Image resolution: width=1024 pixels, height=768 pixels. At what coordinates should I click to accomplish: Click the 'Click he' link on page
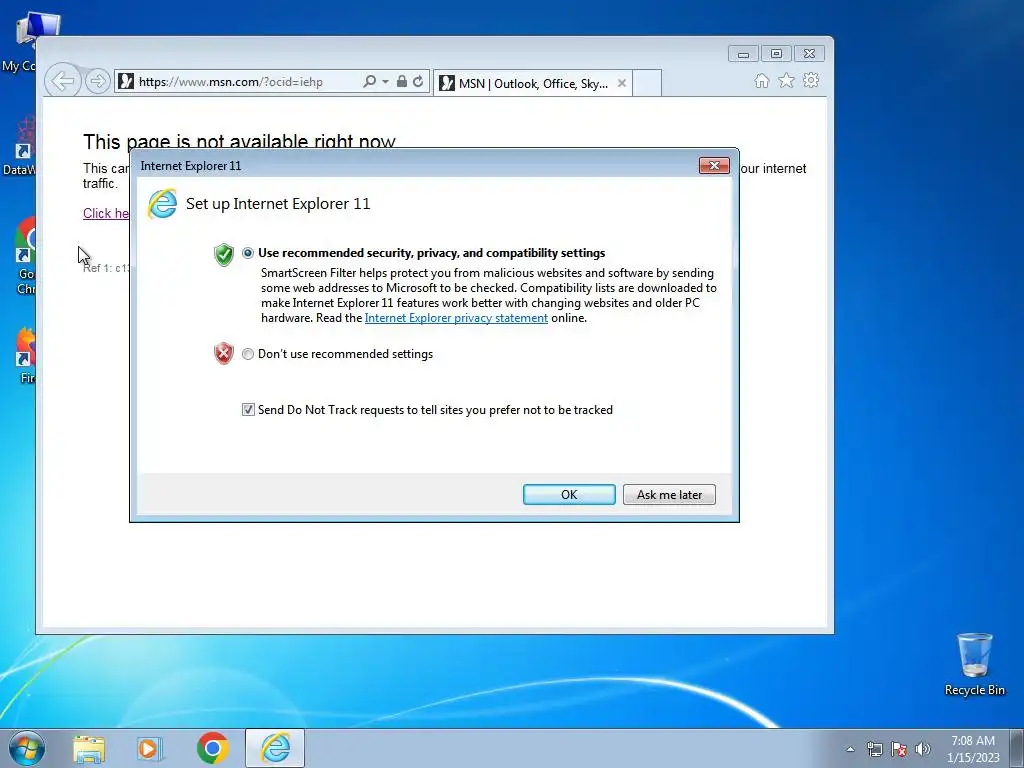click(x=106, y=213)
